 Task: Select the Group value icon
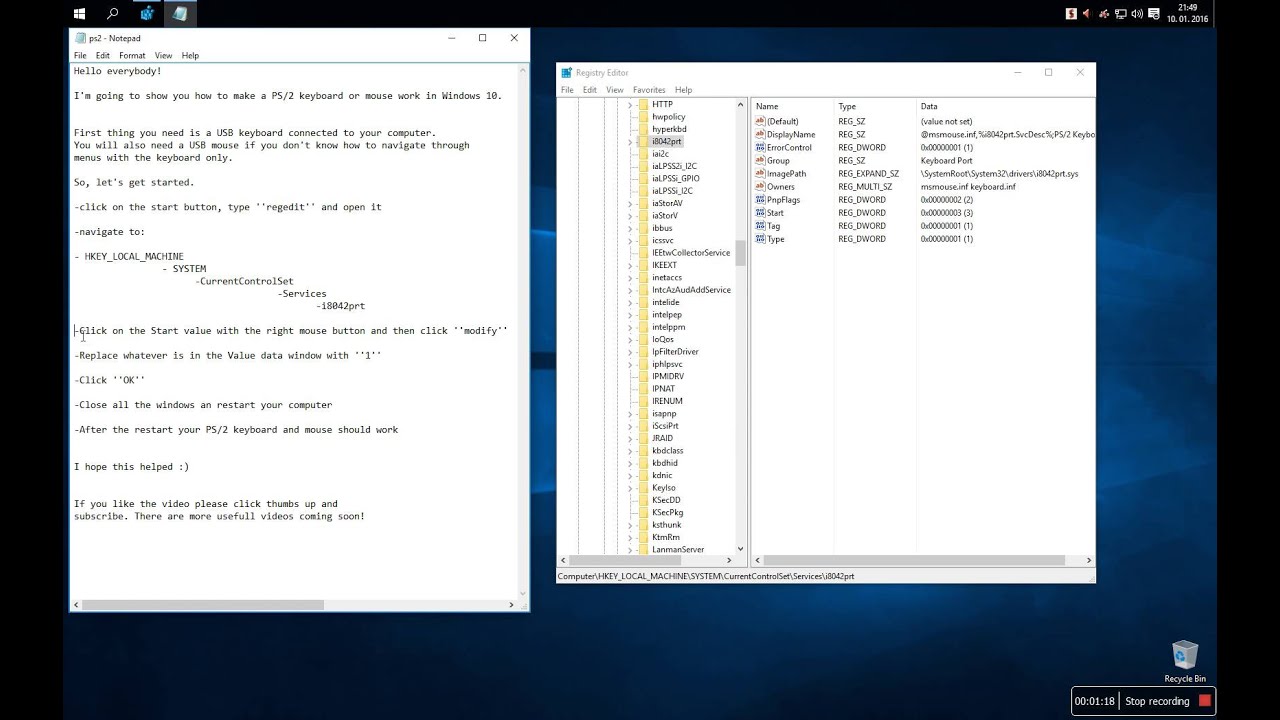[760, 160]
